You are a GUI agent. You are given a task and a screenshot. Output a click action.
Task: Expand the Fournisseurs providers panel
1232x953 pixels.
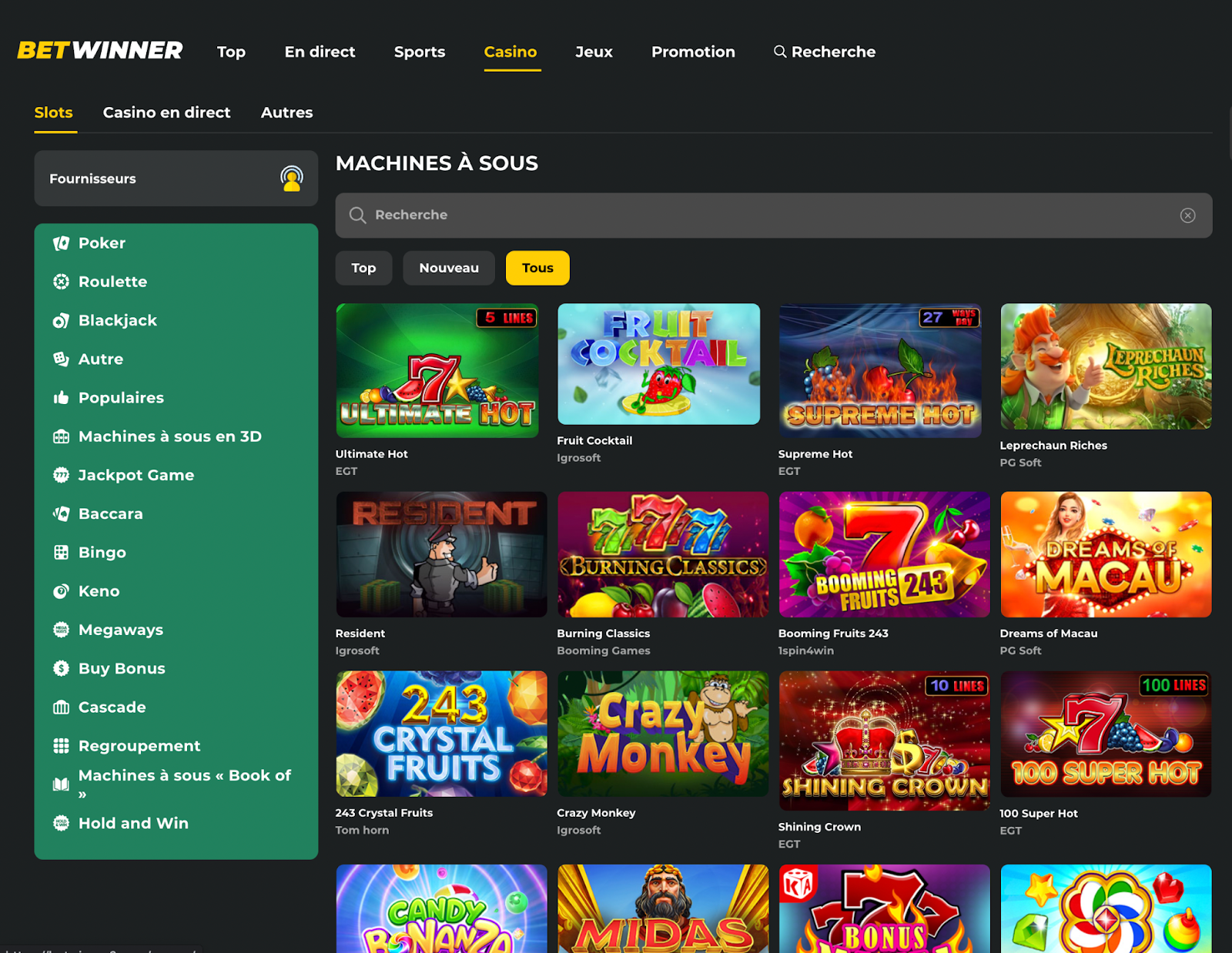coord(176,179)
